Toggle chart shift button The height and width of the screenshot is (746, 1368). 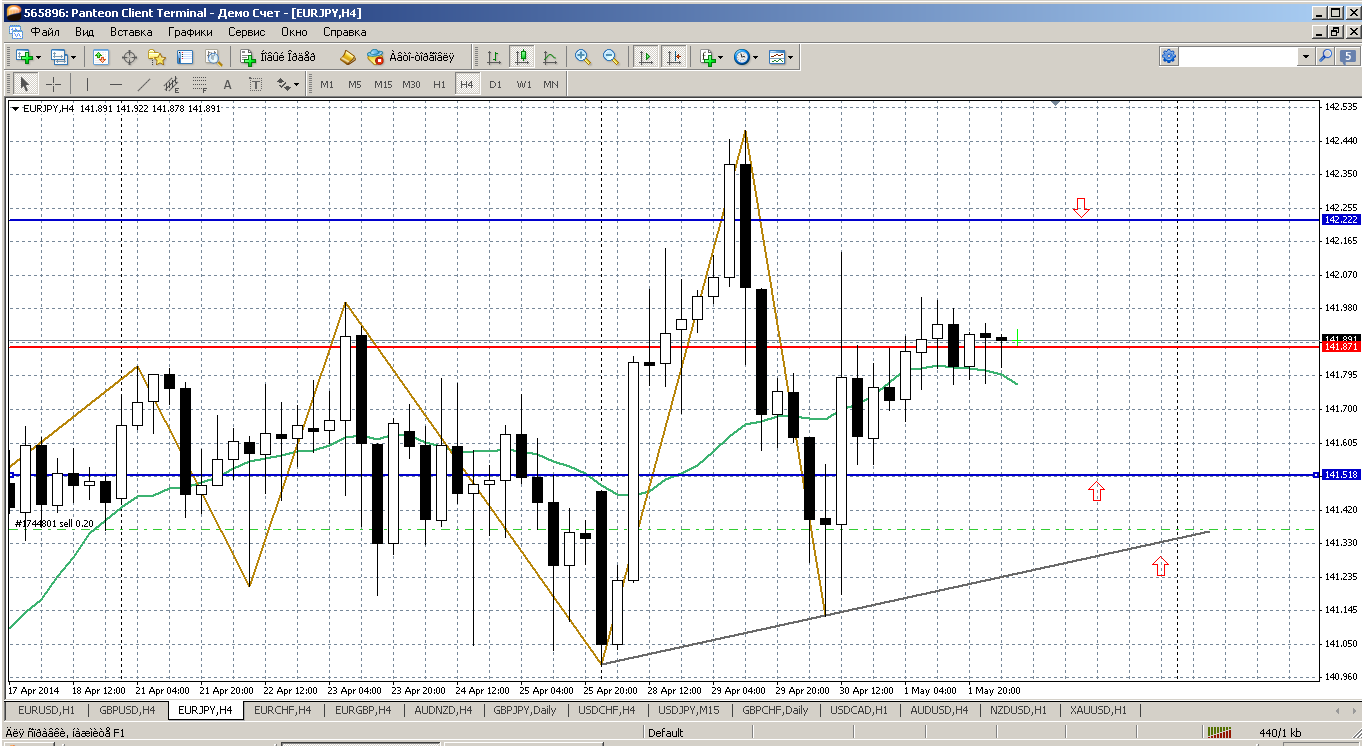674,57
